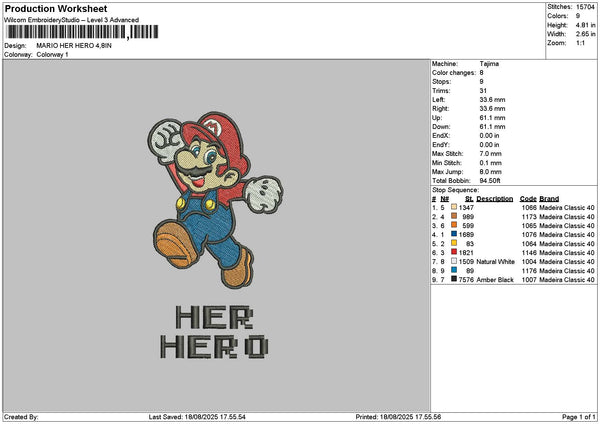Click the cream color swatch for code 1066
Screen dimensions: 600x424
tap(454, 207)
